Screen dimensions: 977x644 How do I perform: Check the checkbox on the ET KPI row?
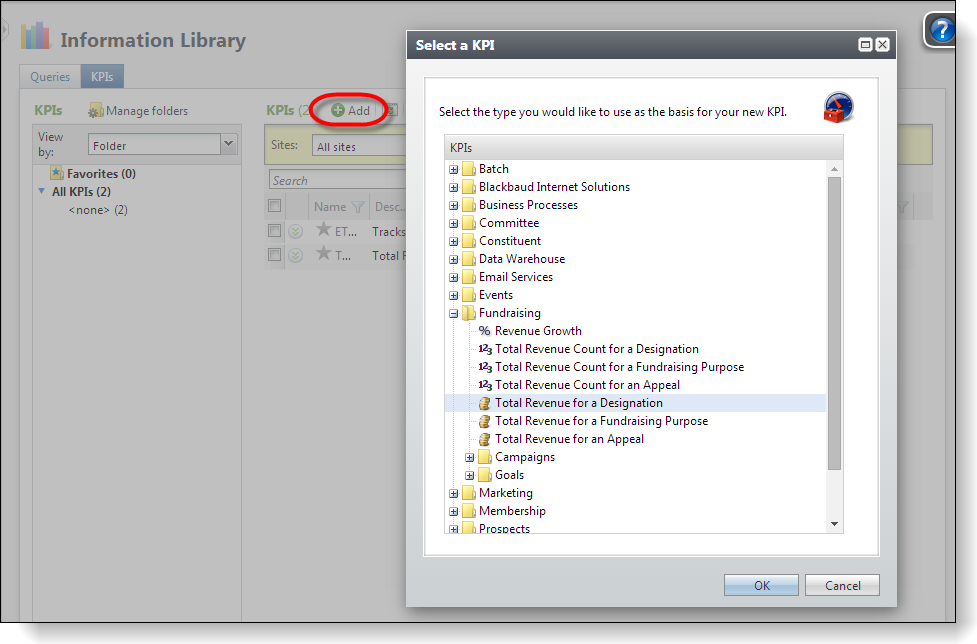coord(274,230)
